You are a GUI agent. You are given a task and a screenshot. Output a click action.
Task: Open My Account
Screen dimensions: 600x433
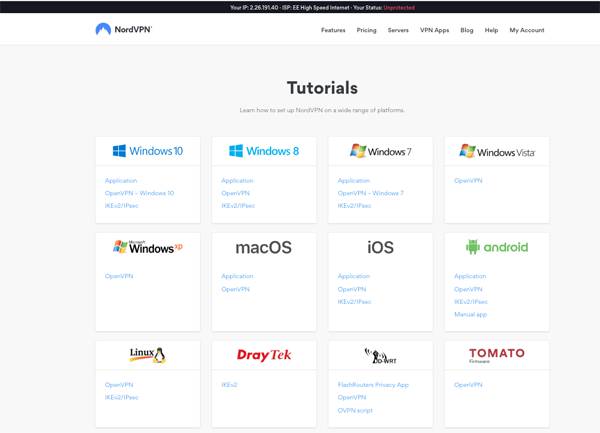point(527,30)
